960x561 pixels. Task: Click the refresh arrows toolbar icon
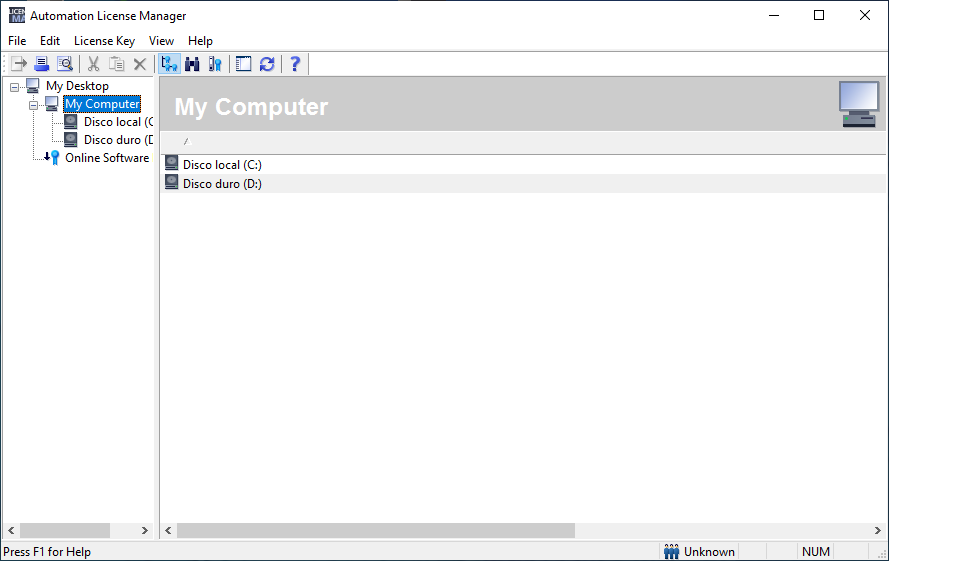coord(267,64)
